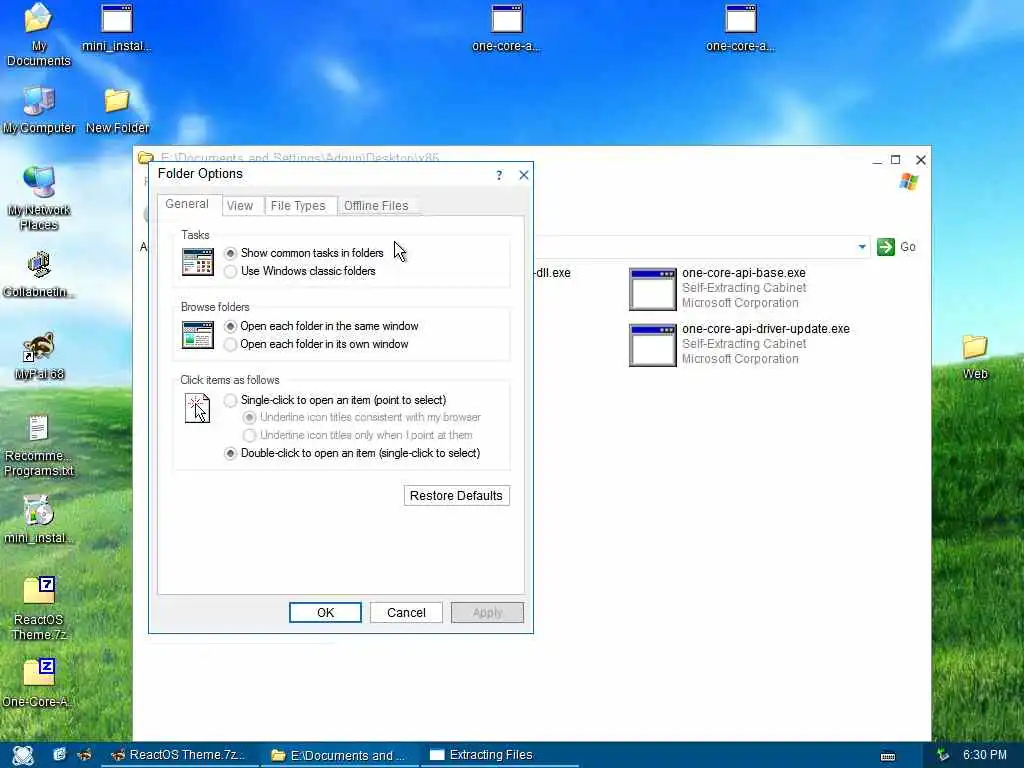Select Single-click to open an item
The width and height of the screenshot is (1024, 768).
(335, 400)
